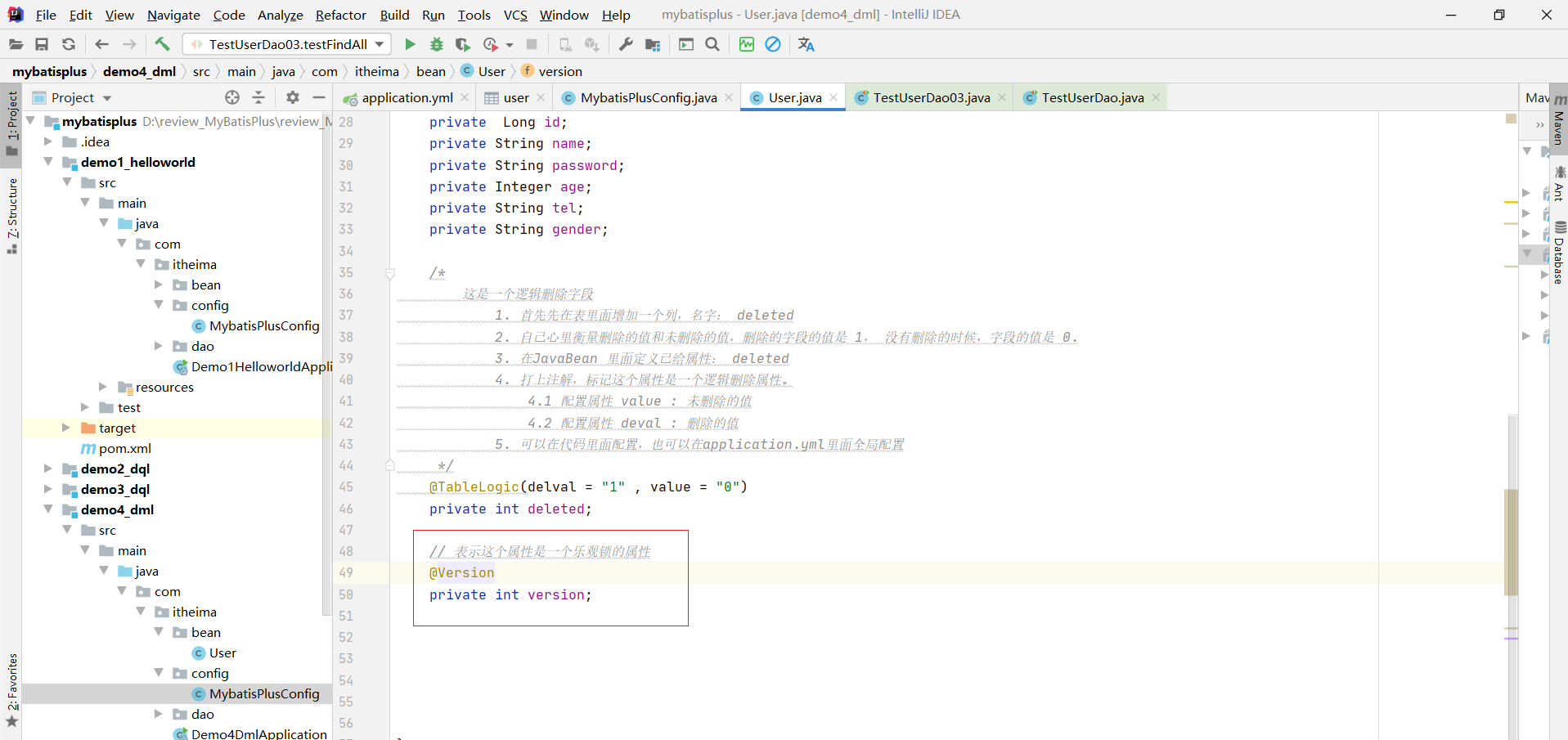Toggle code folding at line 44 comment end
This screenshot has width=1568, height=740.
390,465
